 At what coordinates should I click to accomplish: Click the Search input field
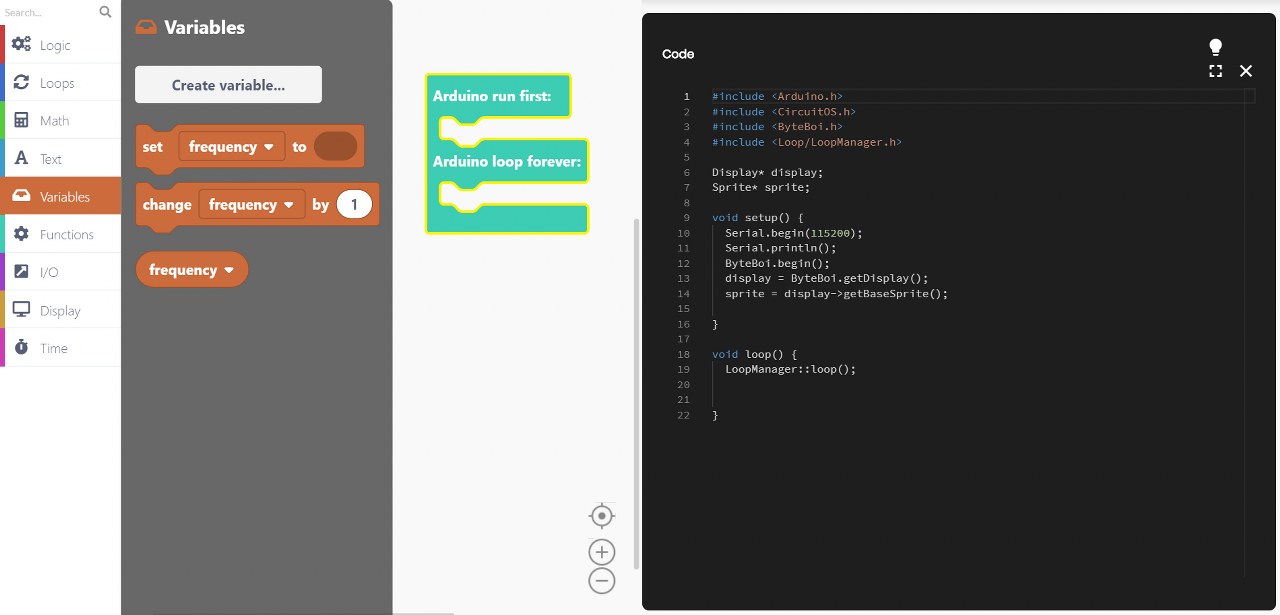click(x=50, y=12)
